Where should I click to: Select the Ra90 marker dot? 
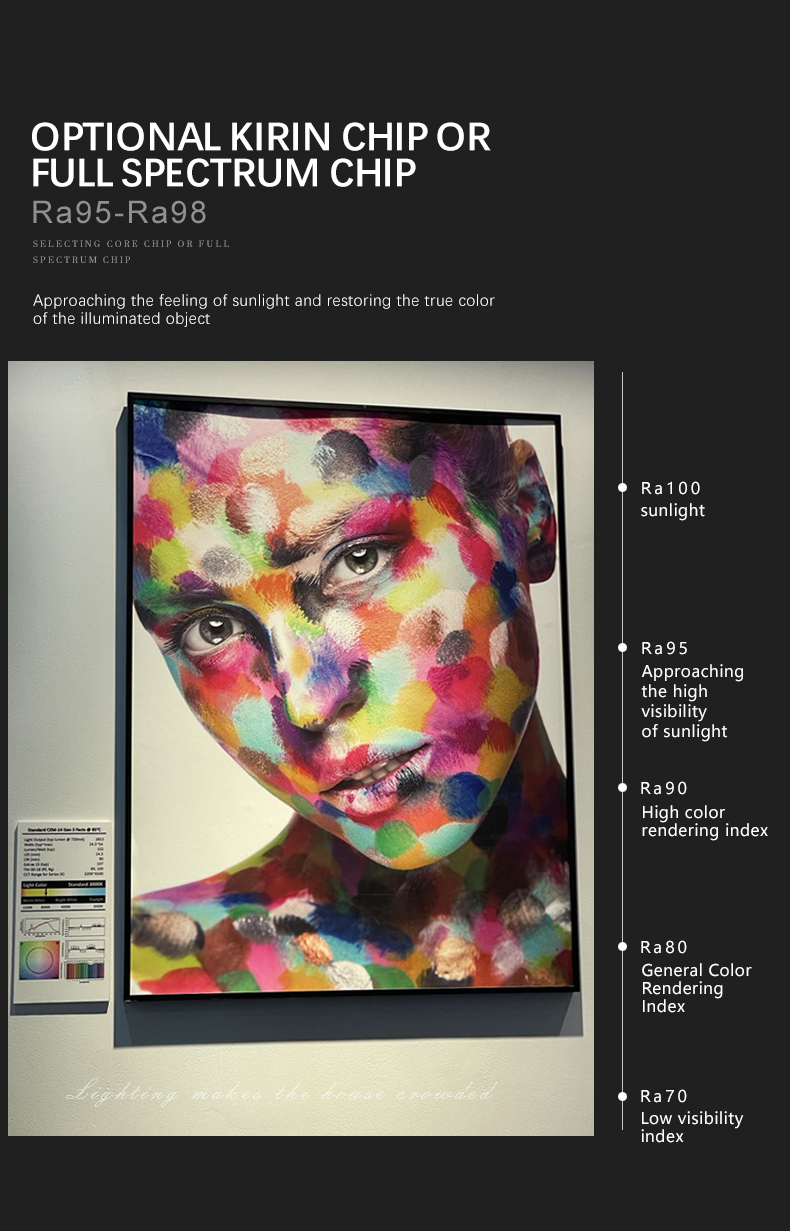coord(622,788)
